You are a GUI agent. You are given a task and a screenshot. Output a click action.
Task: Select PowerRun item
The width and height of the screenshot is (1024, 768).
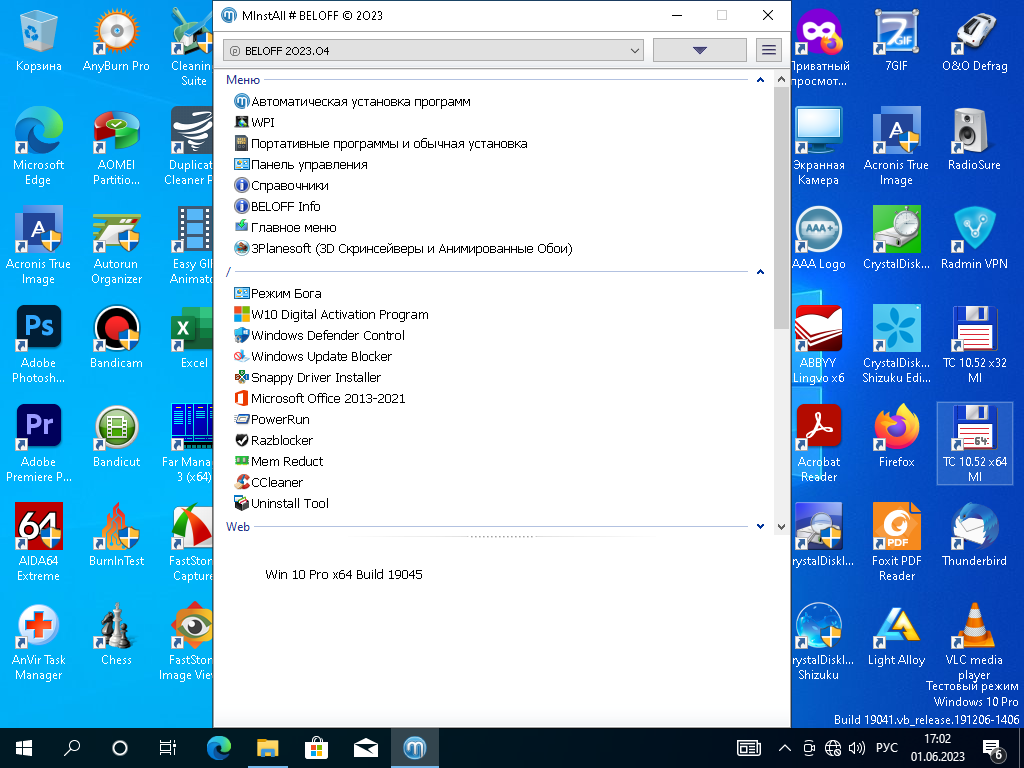point(272,419)
